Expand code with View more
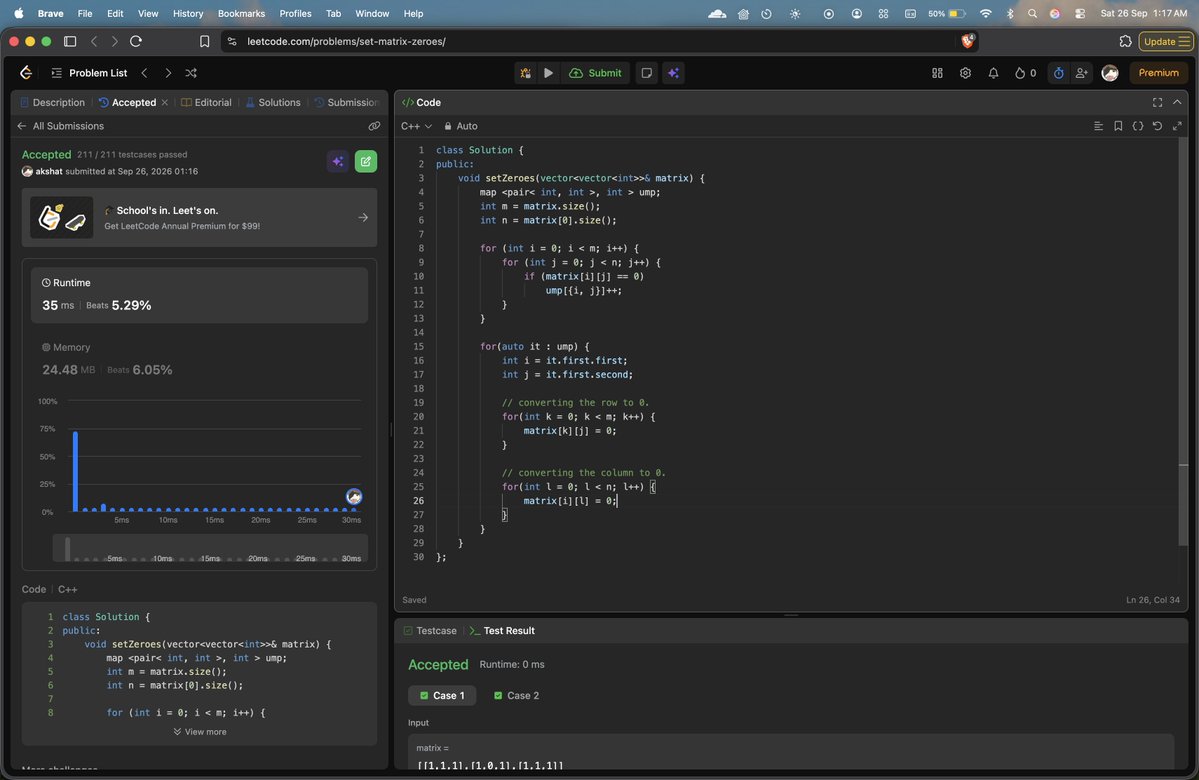1199x780 pixels. click(200, 732)
